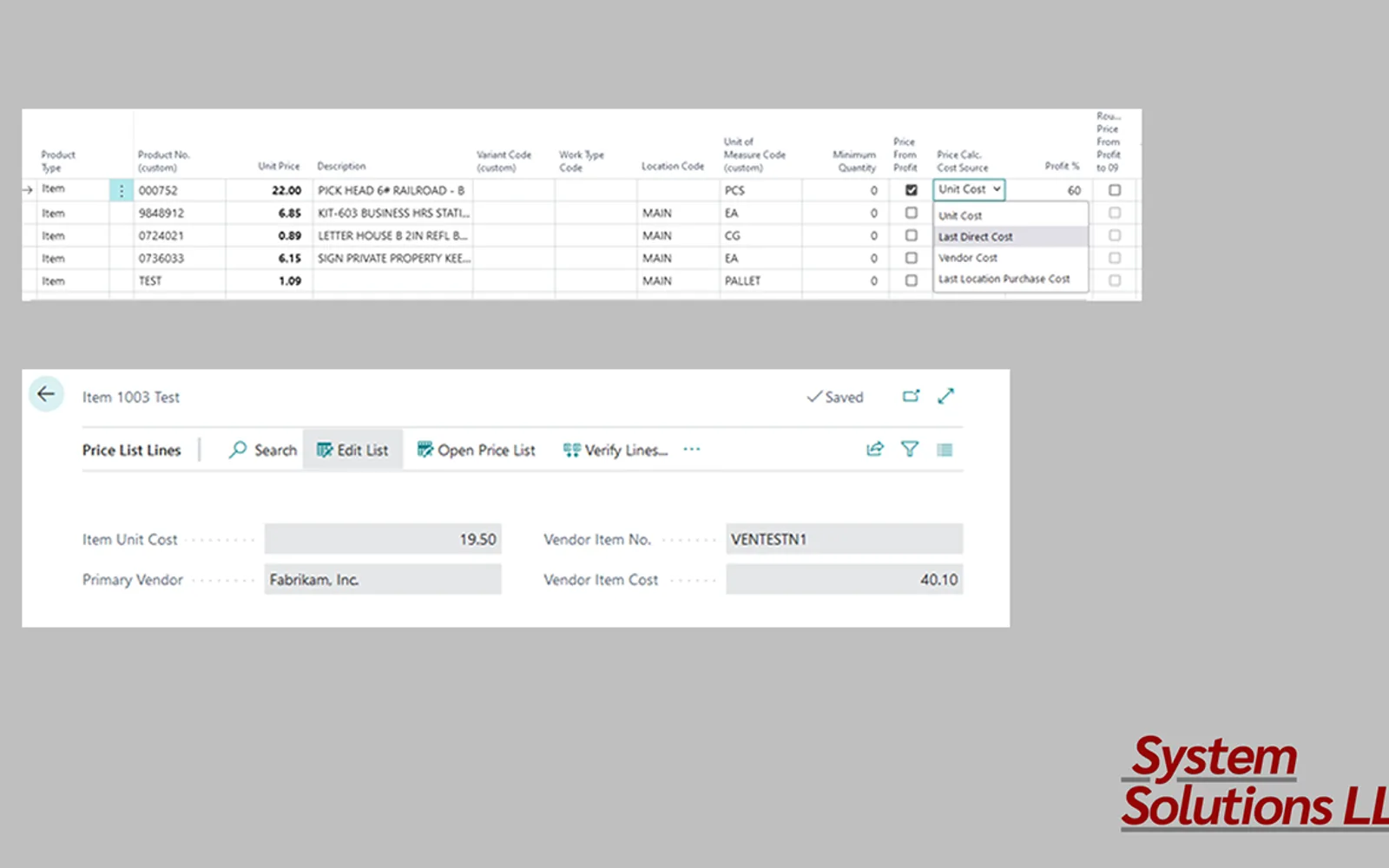1389x868 pixels.
Task: Click Edit List in the toolbar
Action: 352,450
